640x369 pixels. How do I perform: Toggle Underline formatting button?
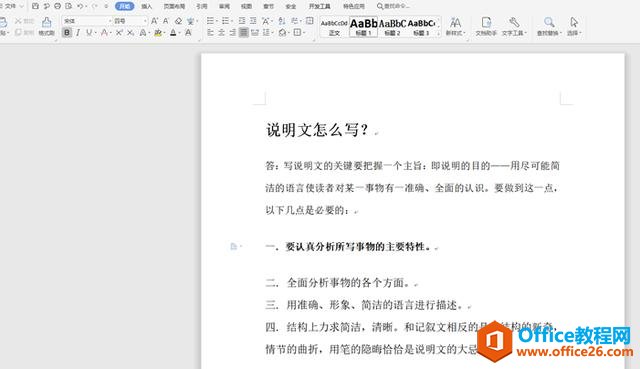[89, 33]
